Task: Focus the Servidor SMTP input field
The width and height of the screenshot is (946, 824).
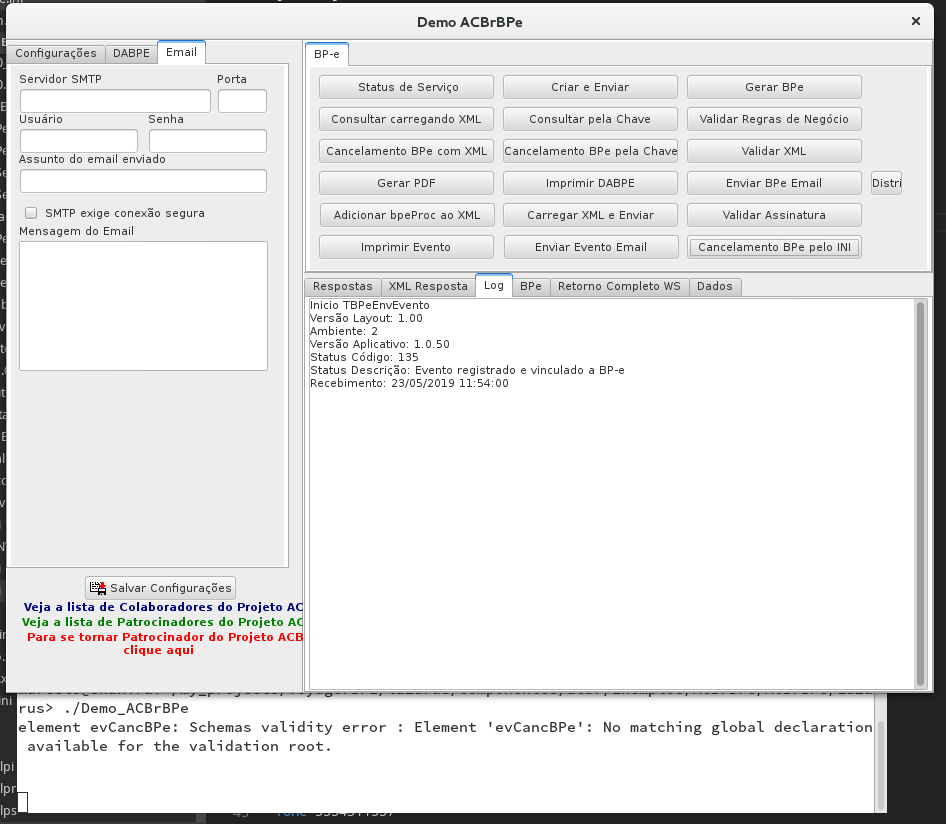Action: click(x=115, y=101)
